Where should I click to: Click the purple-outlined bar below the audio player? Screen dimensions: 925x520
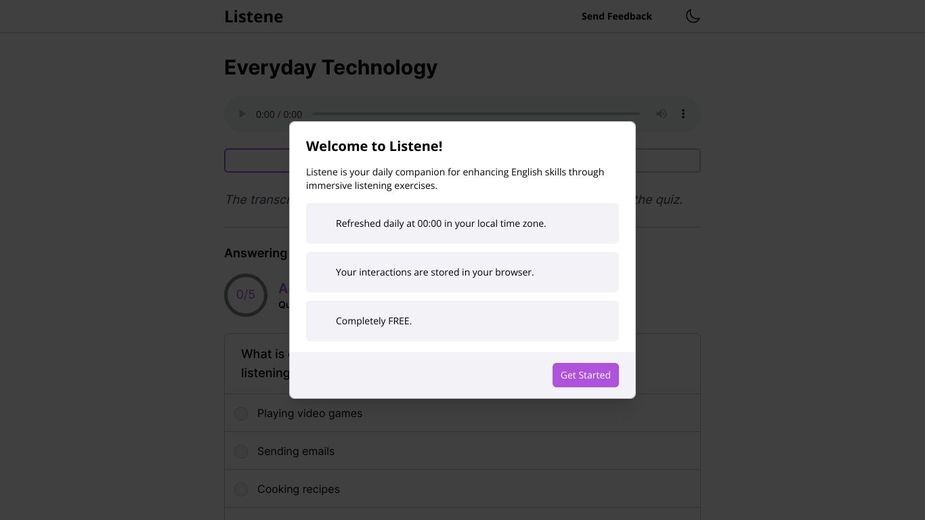tap(462, 161)
